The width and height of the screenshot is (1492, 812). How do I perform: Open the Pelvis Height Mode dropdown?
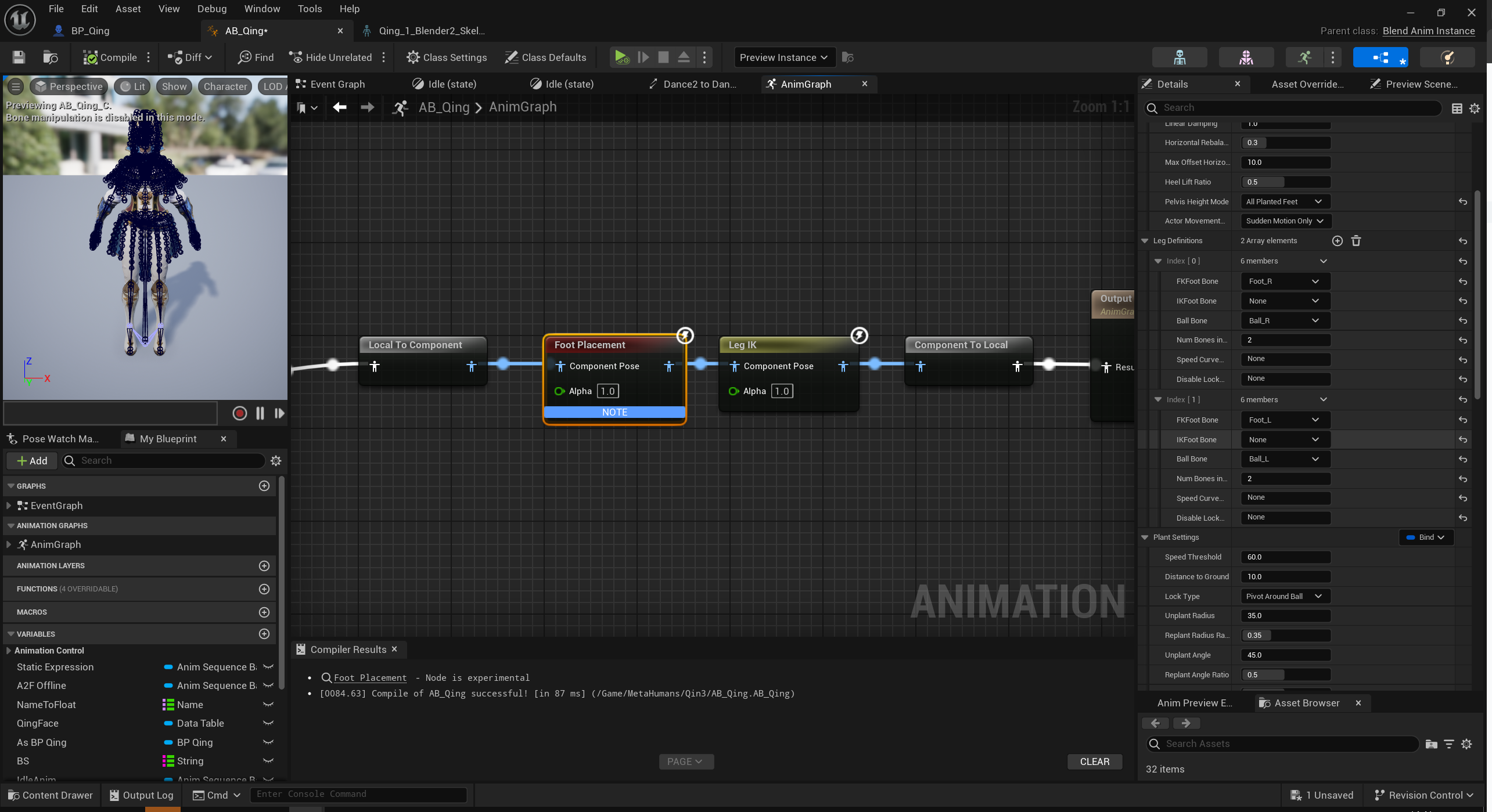[1285, 202]
